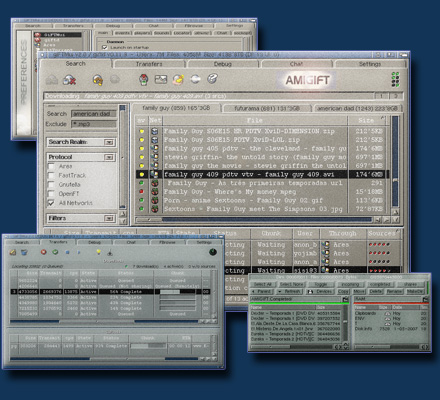
Task: Open the FBrowse tab in Transfers window
Action: pos(167,242)
